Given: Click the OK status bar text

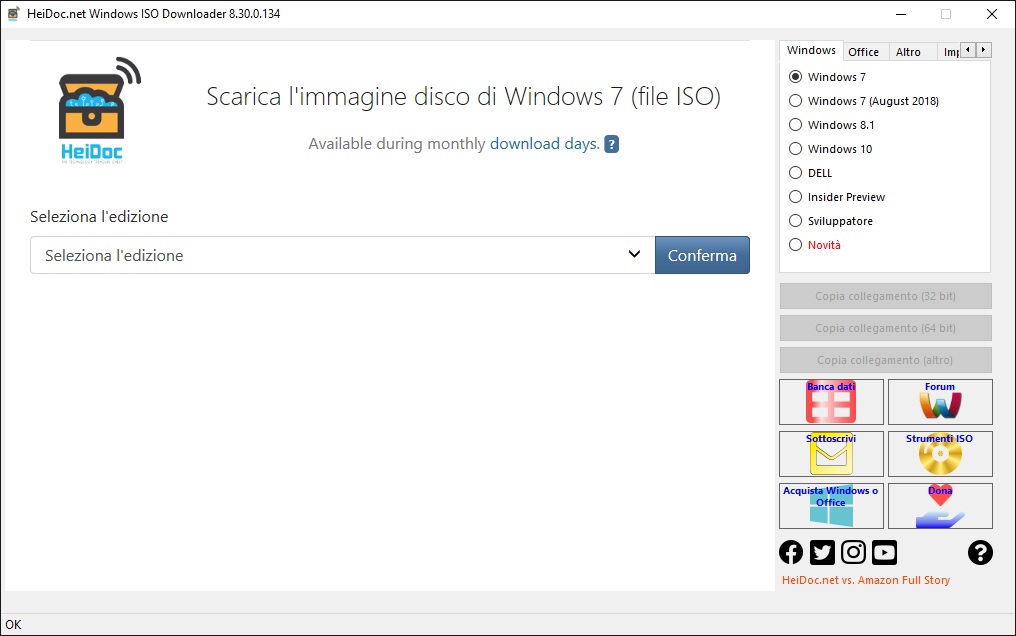Looking at the screenshot, I should click(x=13, y=624).
